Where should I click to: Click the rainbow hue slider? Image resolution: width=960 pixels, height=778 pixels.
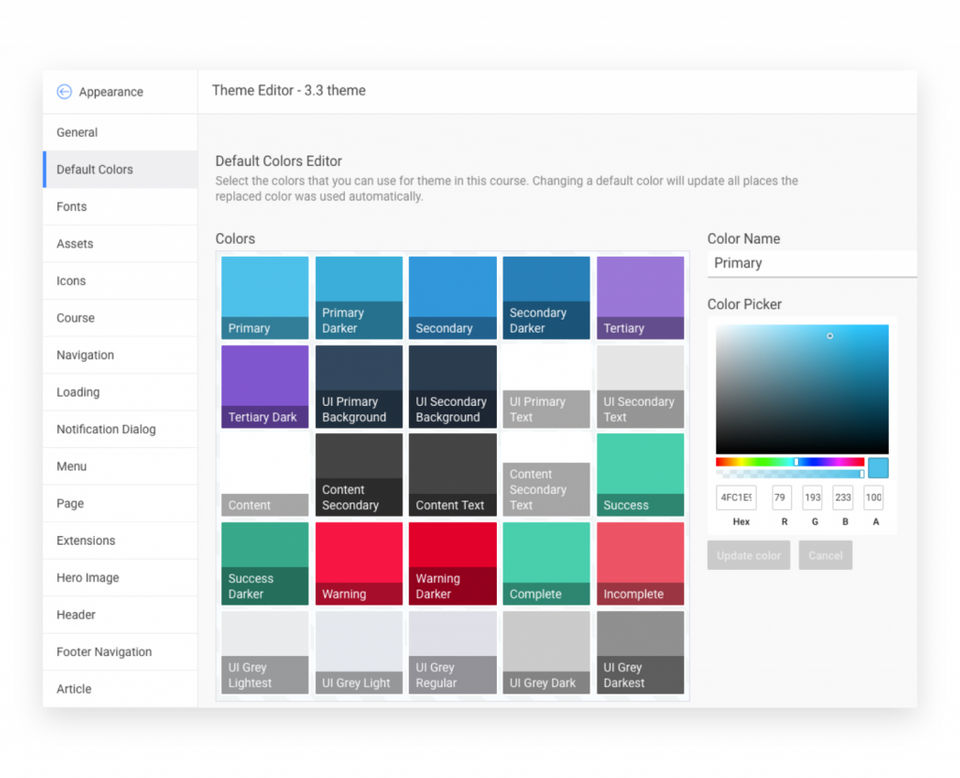pyautogui.click(x=790, y=462)
